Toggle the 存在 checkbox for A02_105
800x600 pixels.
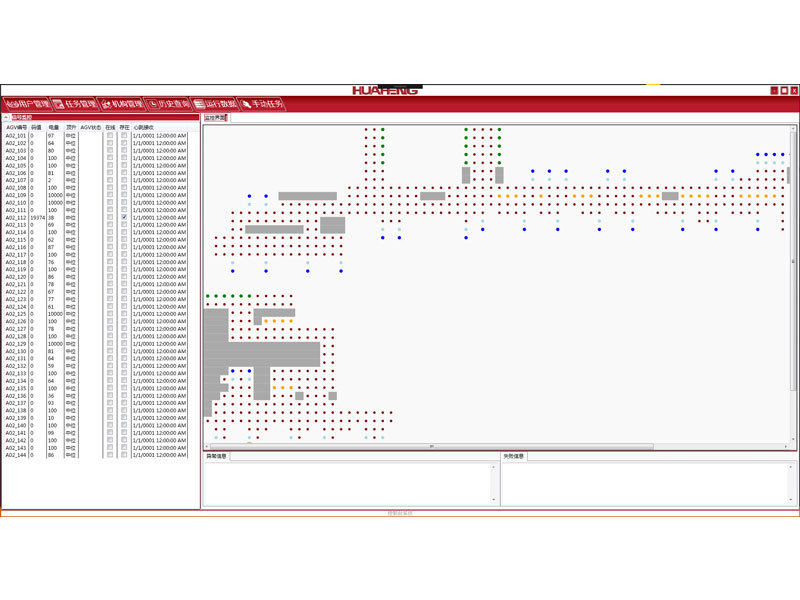124,165
